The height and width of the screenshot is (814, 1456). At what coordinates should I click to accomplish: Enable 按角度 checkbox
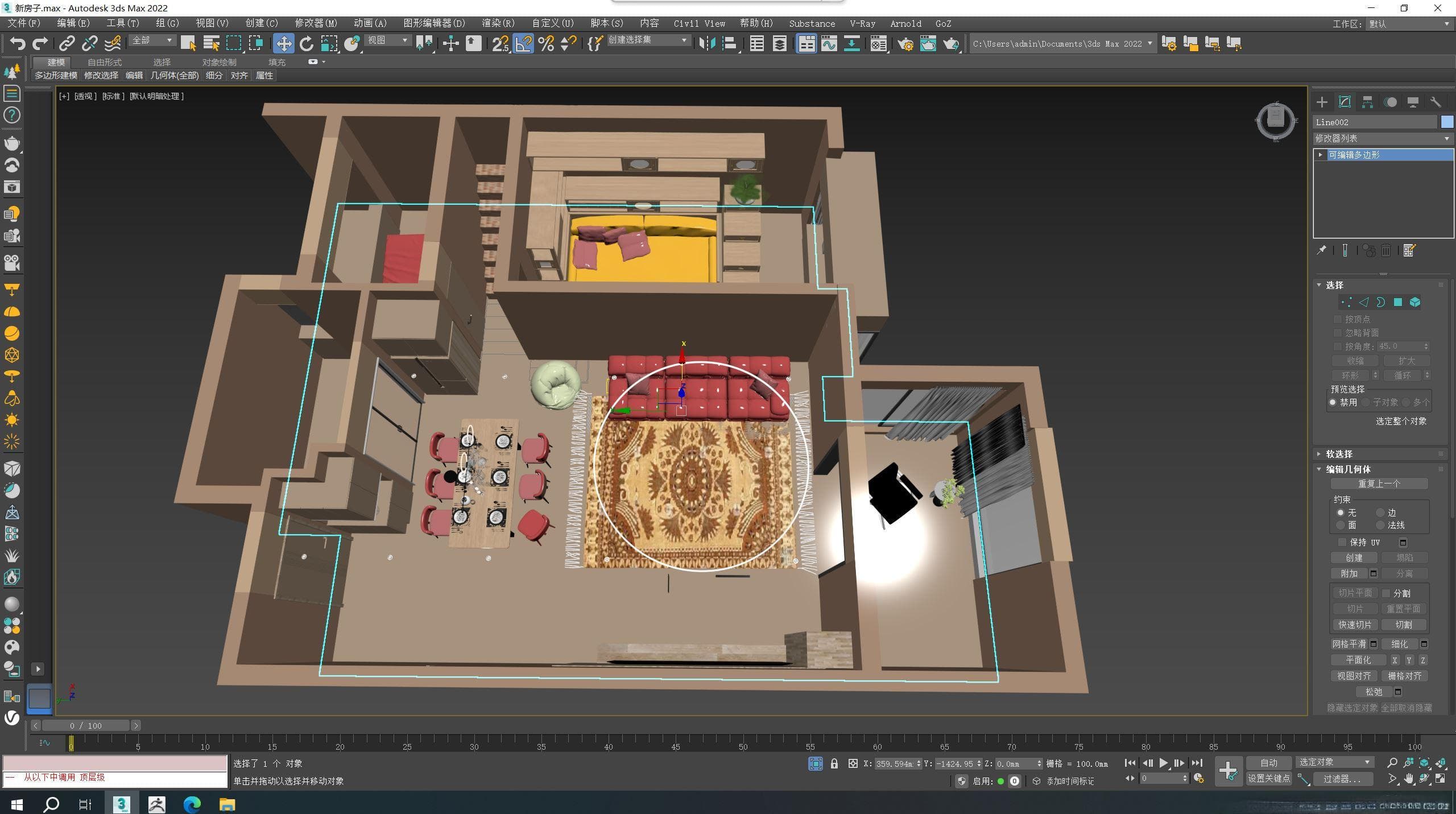pyautogui.click(x=1338, y=346)
